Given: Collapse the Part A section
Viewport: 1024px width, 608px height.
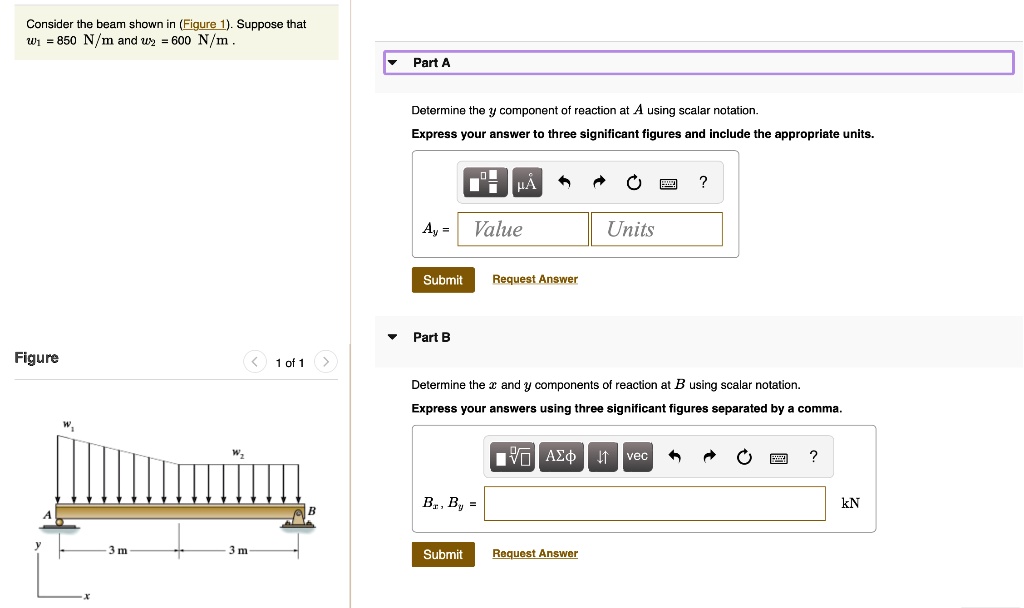Looking at the screenshot, I should pyautogui.click(x=393, y=63).
